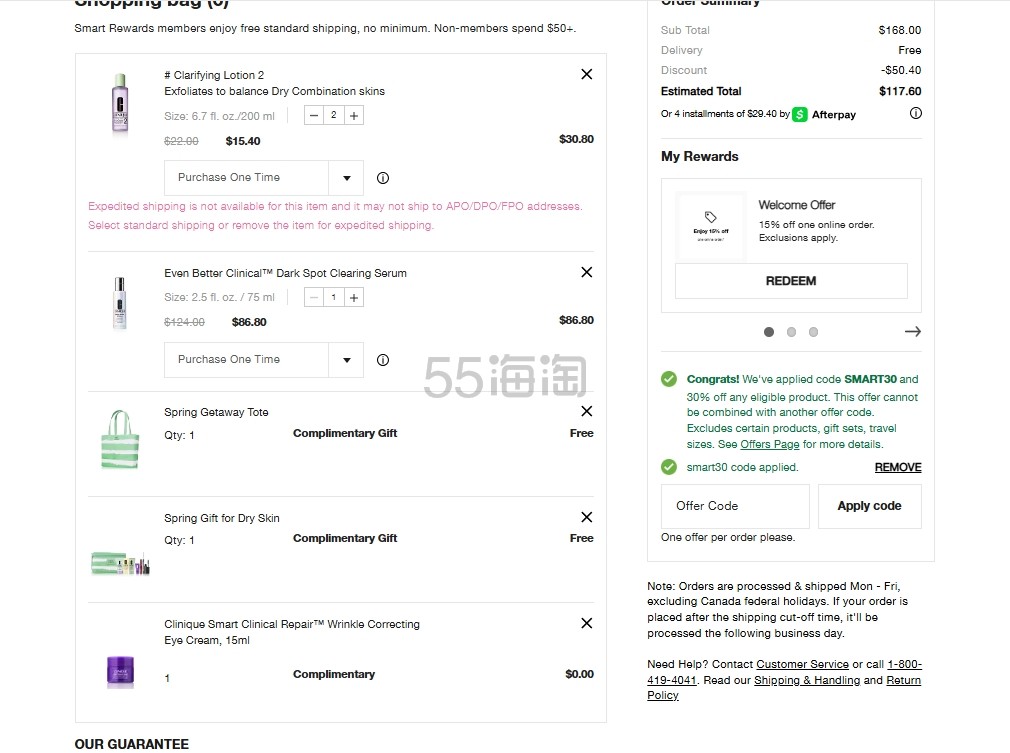The image size is (1010, 753).
Task: Click Clarifying Lotion quantity value 2
Action: (x=334, y=115)
